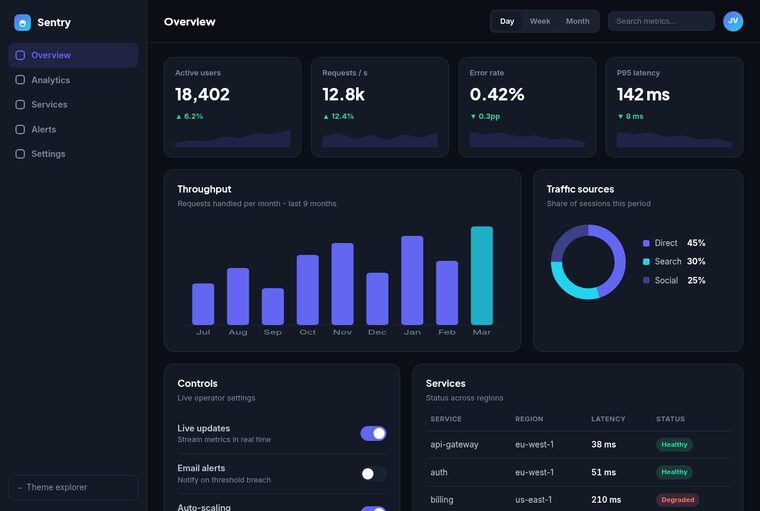Switch to the Day range tab
This screenshot has height=511, width=760.
507,21
